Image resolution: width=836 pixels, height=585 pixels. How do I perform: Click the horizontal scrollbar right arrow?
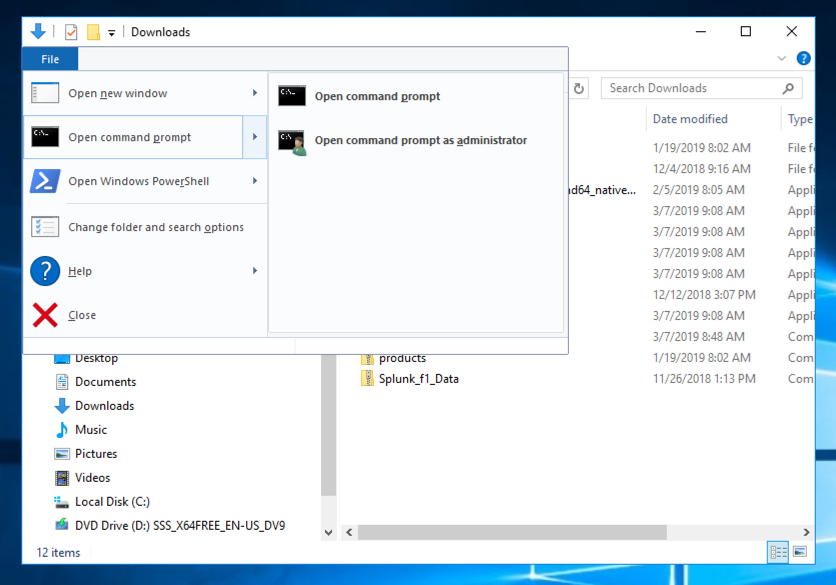(x=806, y=532)
